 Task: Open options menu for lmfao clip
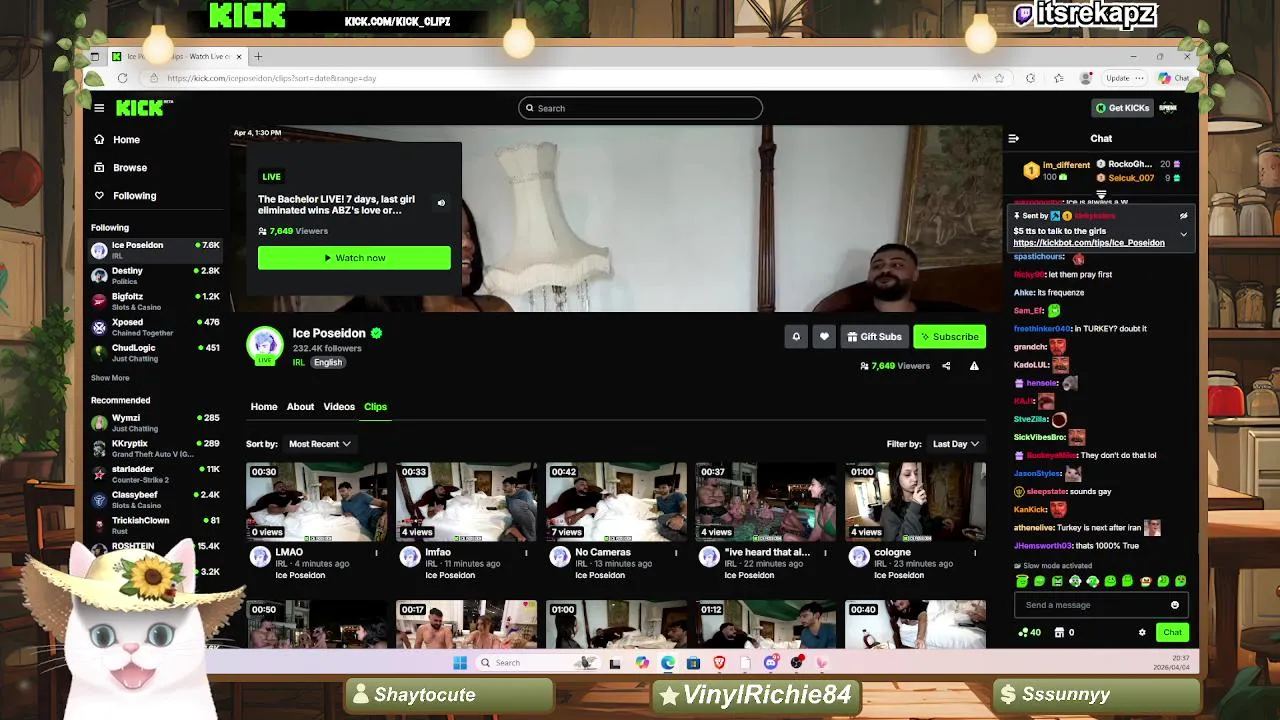526,553
